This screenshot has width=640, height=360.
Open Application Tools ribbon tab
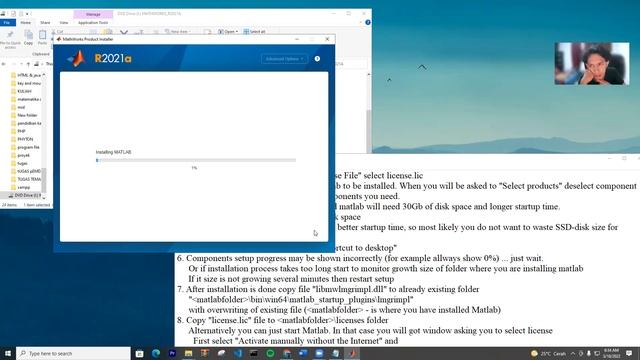tap(93, 22)
